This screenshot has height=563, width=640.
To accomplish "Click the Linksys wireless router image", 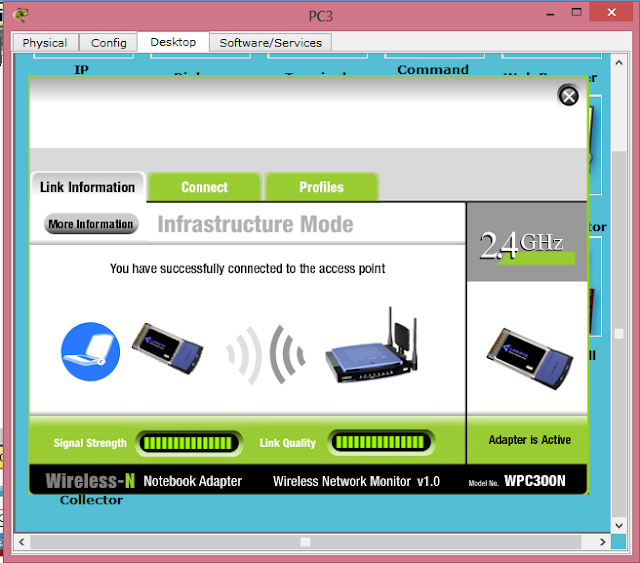I will pos(371,346).
